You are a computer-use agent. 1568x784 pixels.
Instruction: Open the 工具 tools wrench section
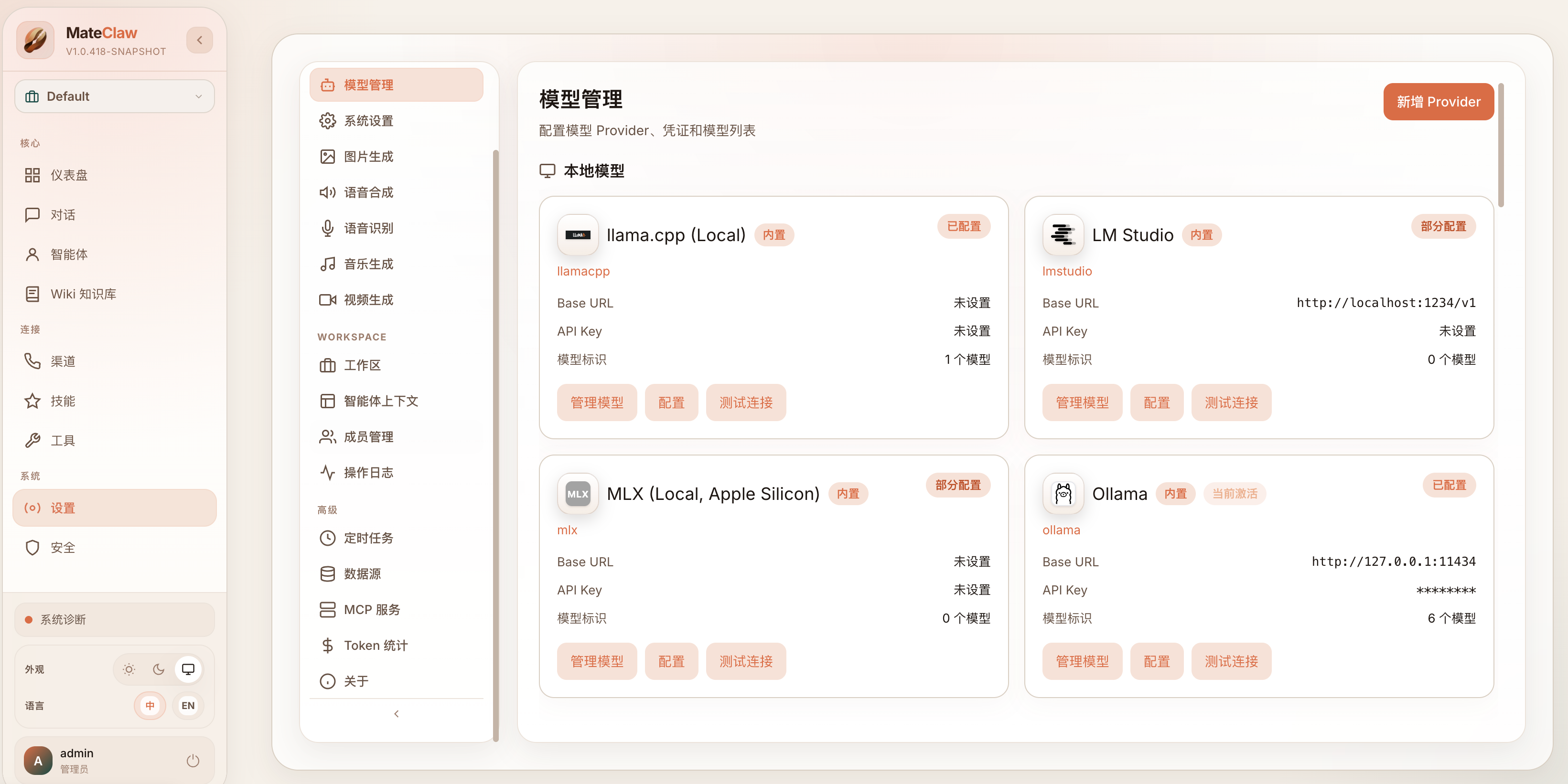pos(62,440)
